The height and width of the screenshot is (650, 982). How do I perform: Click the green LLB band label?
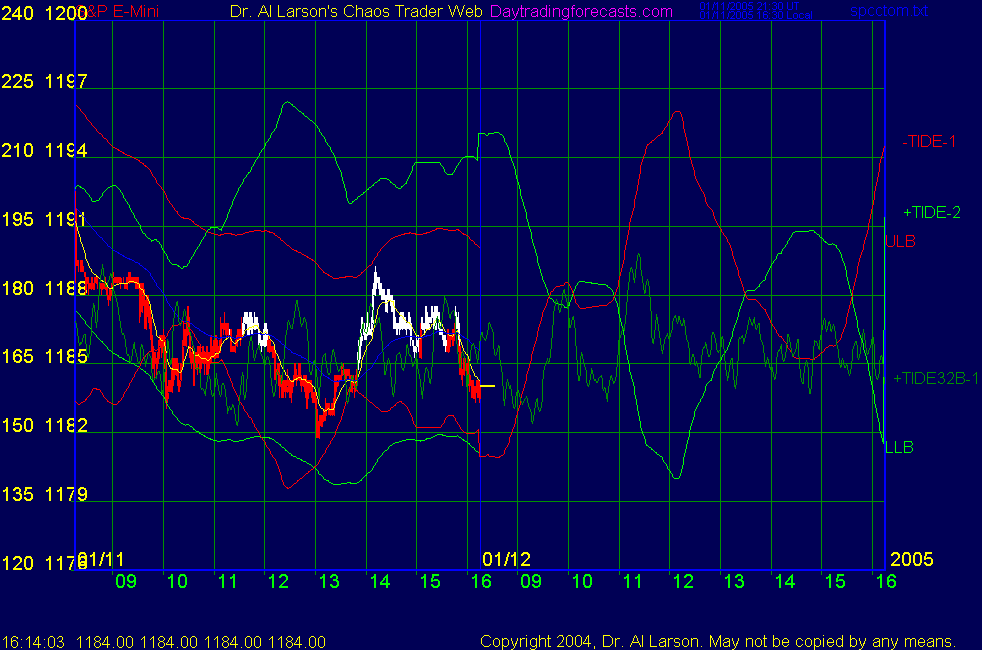click(899, 447)
